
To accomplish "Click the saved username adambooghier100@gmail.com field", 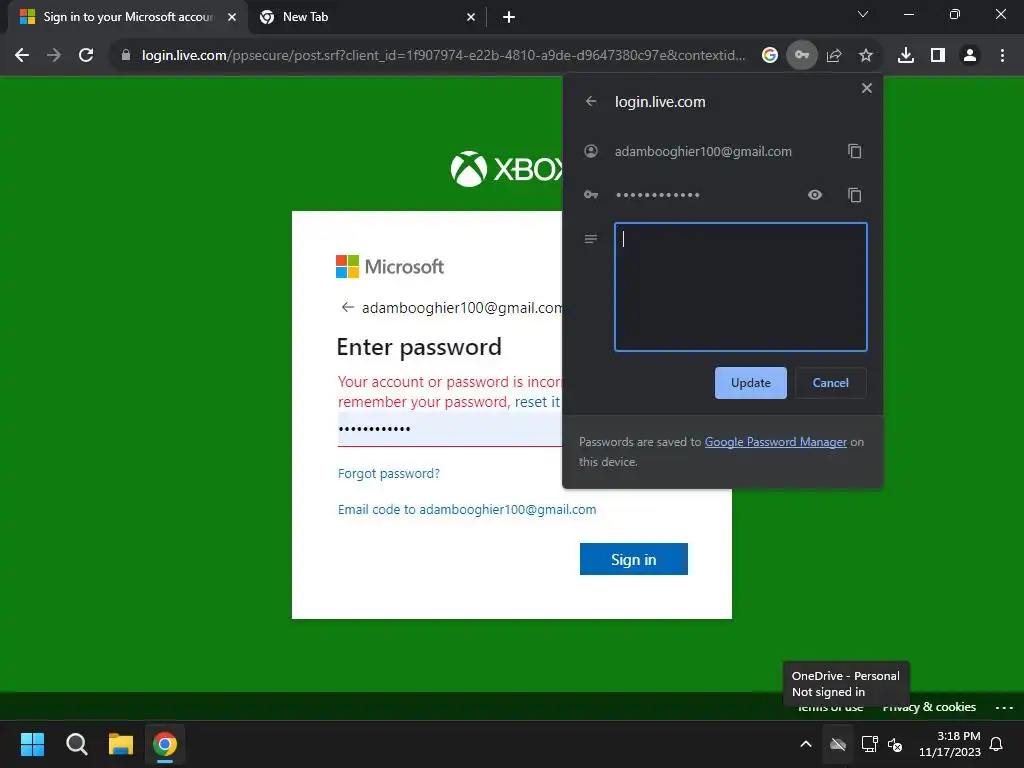I will (703, 152).
